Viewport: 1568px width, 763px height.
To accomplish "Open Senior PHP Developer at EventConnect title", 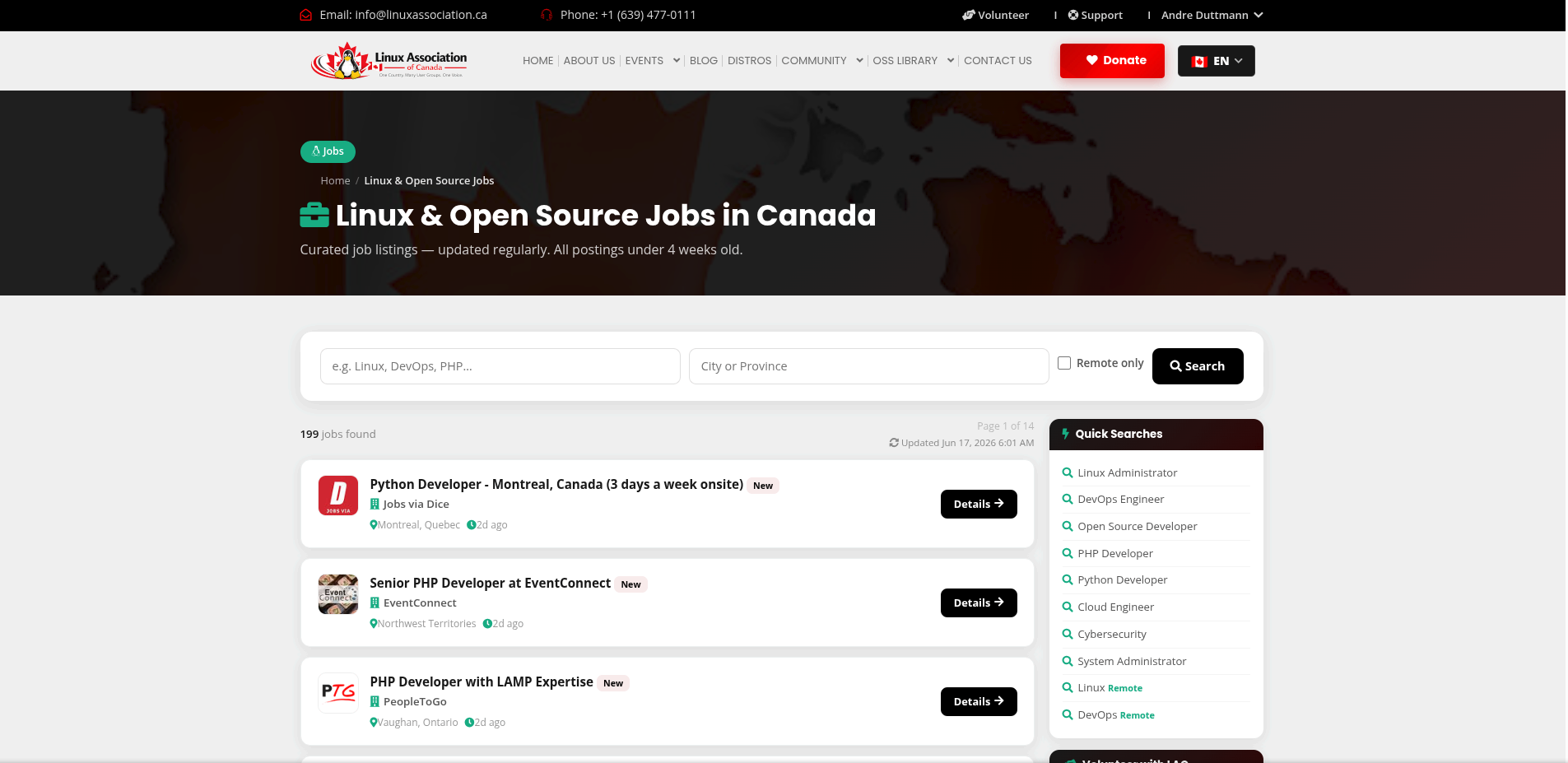I will coord(491,584).
